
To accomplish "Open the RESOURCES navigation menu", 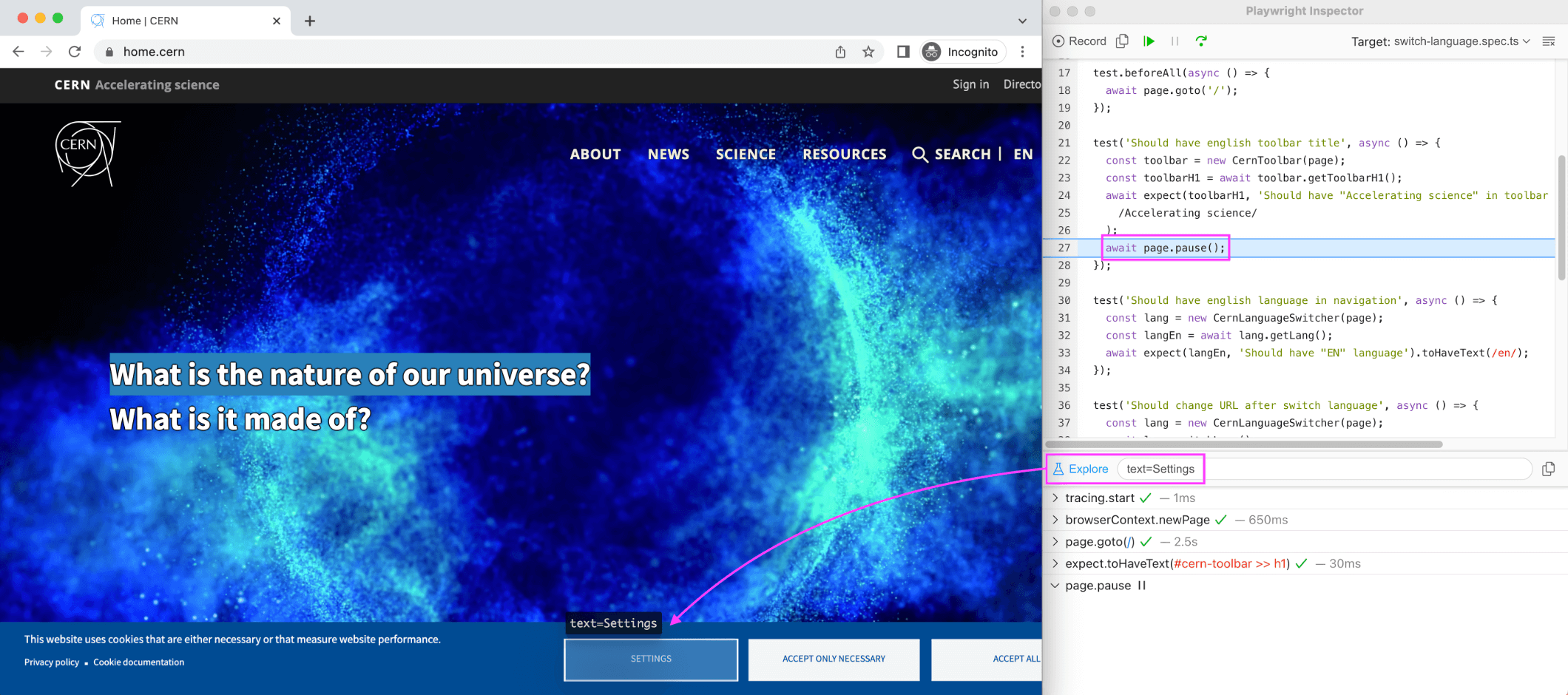I will 845,154.
